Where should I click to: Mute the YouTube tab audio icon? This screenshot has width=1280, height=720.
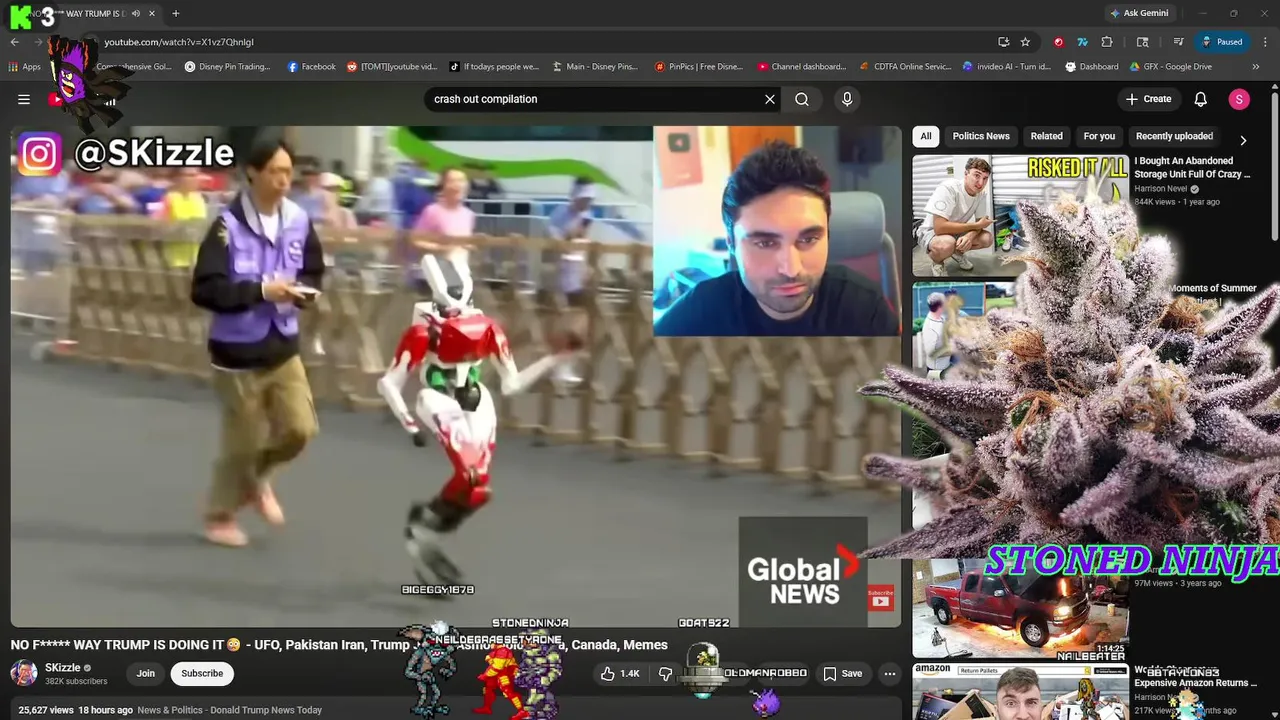[136, 14]
